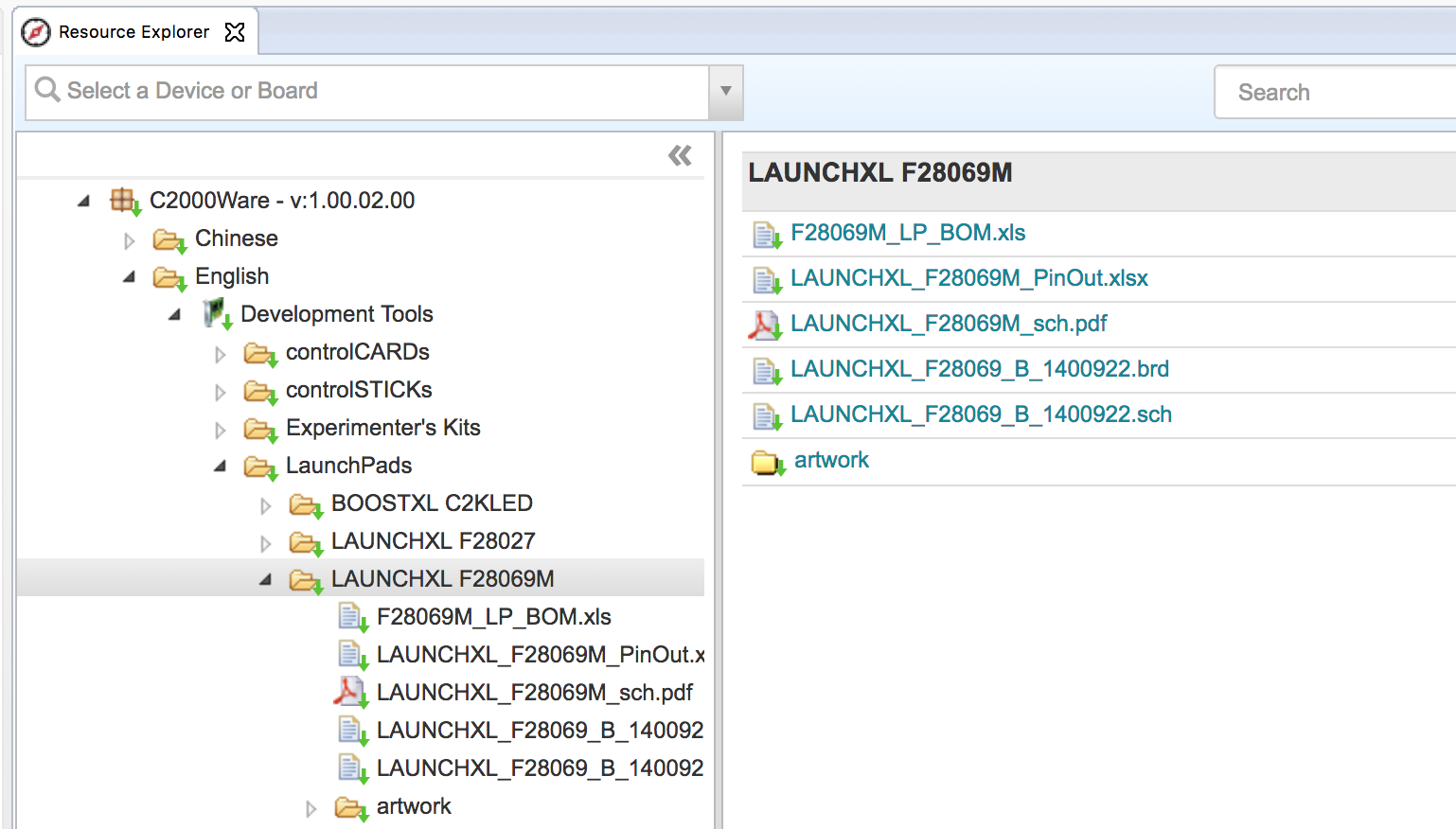The image size is (1456, 829).
Task: Click PinOut.xlsx icon in content pane
Action: pos(767,279)
